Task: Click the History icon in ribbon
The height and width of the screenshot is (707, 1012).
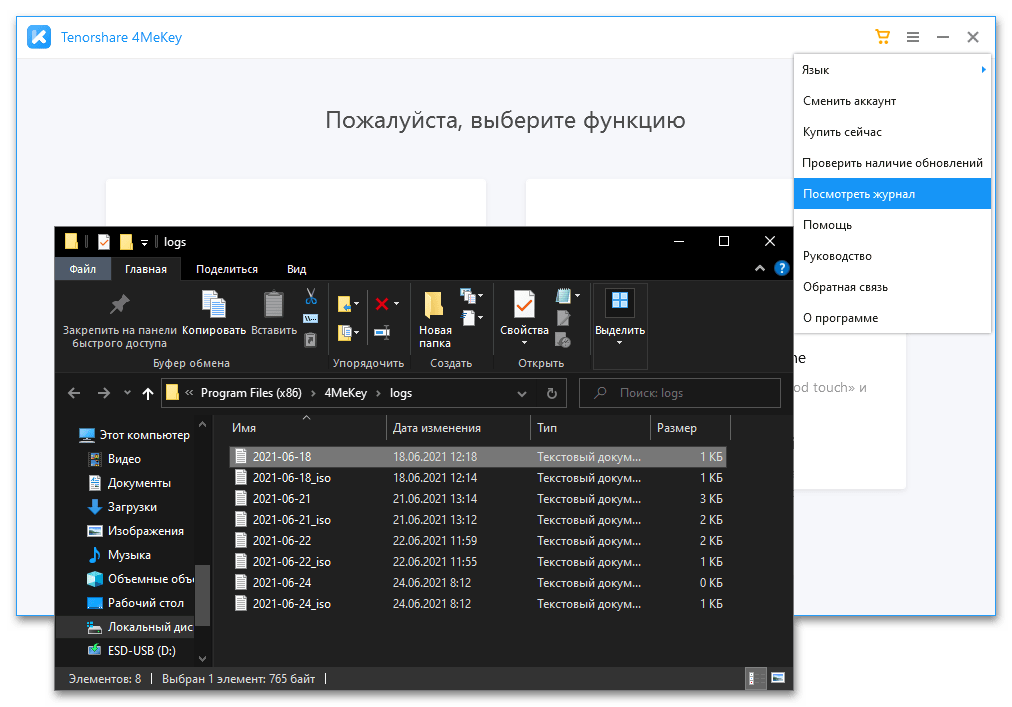Action: [x=563, y=340]
